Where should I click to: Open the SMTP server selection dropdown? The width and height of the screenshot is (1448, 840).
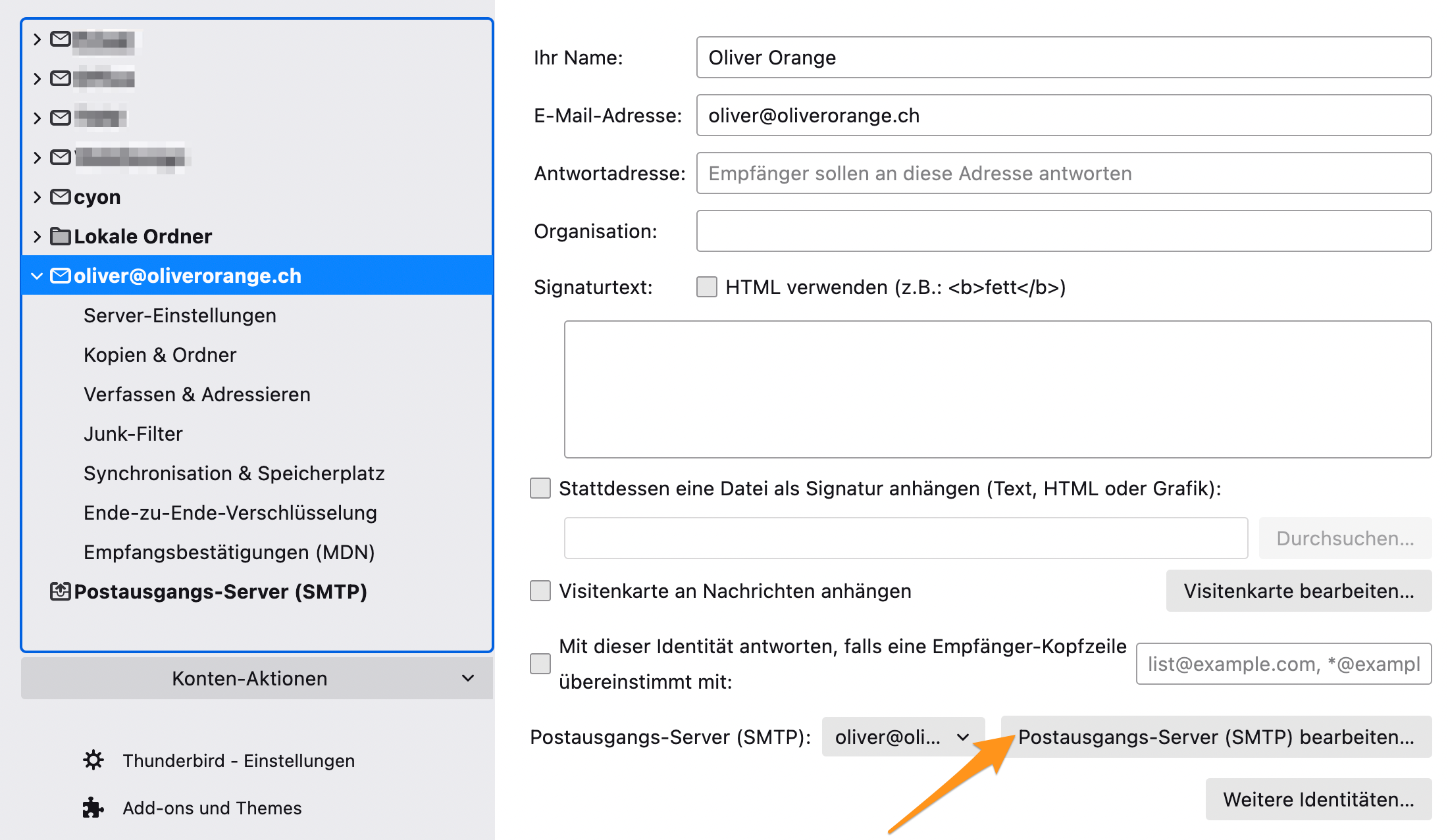tap(903, 737)
